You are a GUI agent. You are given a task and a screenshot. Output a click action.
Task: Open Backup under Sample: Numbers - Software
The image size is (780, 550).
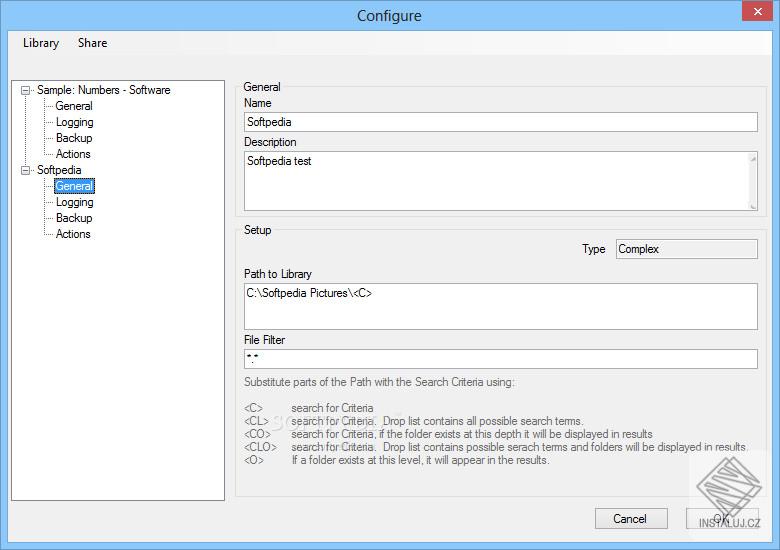(x=74, y=138)
